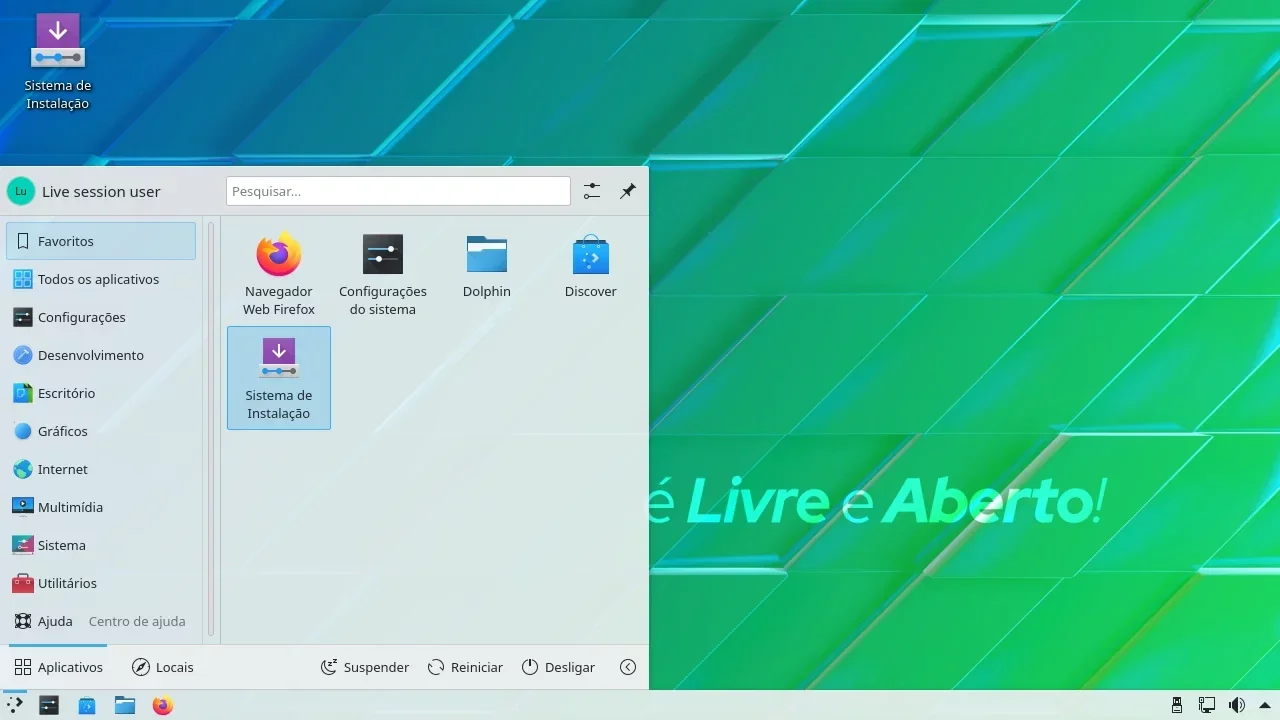This screenshot has height=720, width=1280.
Task: Switch to the Aplicativos tab
Action: (59, 667)
